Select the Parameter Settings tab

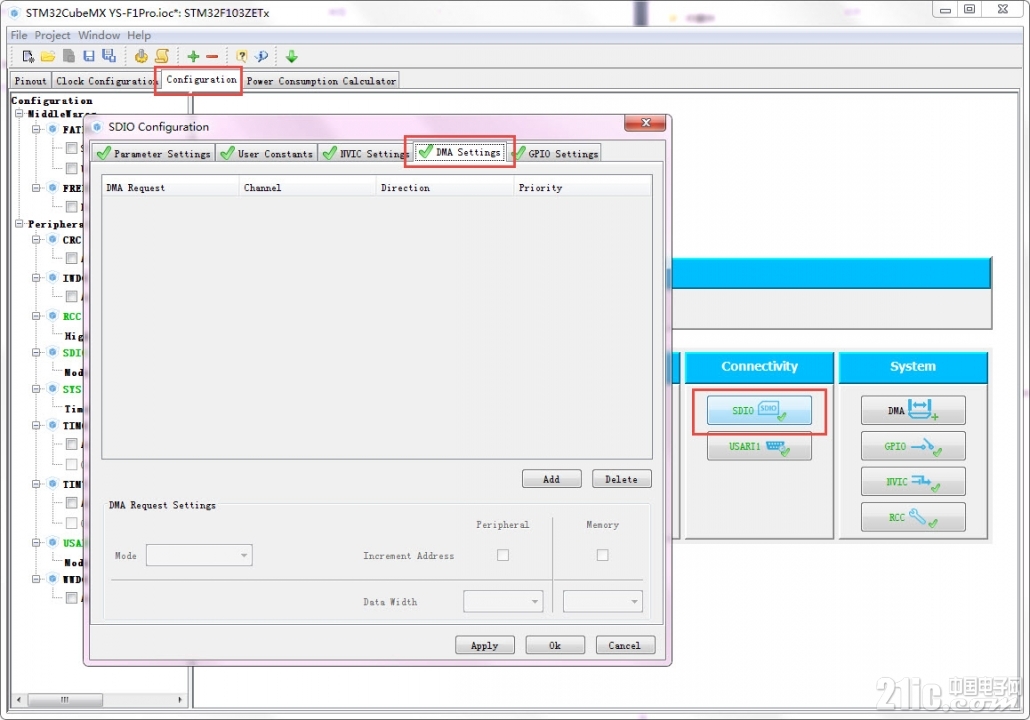coord(154,153)
